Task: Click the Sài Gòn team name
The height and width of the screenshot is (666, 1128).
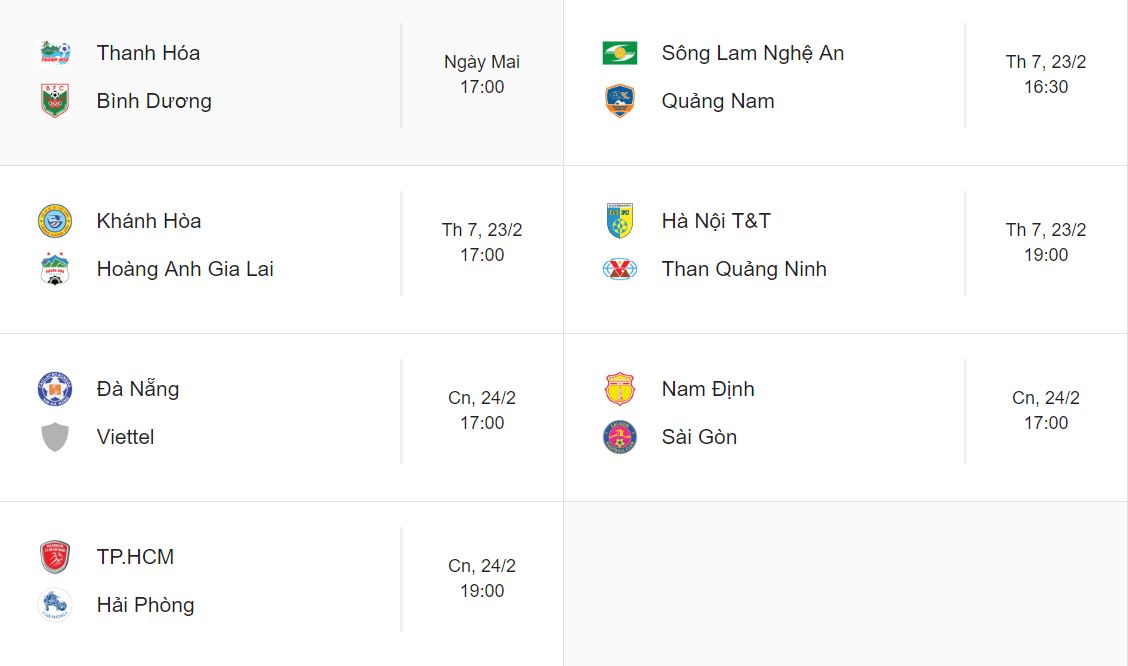Action: click(698, 437)
